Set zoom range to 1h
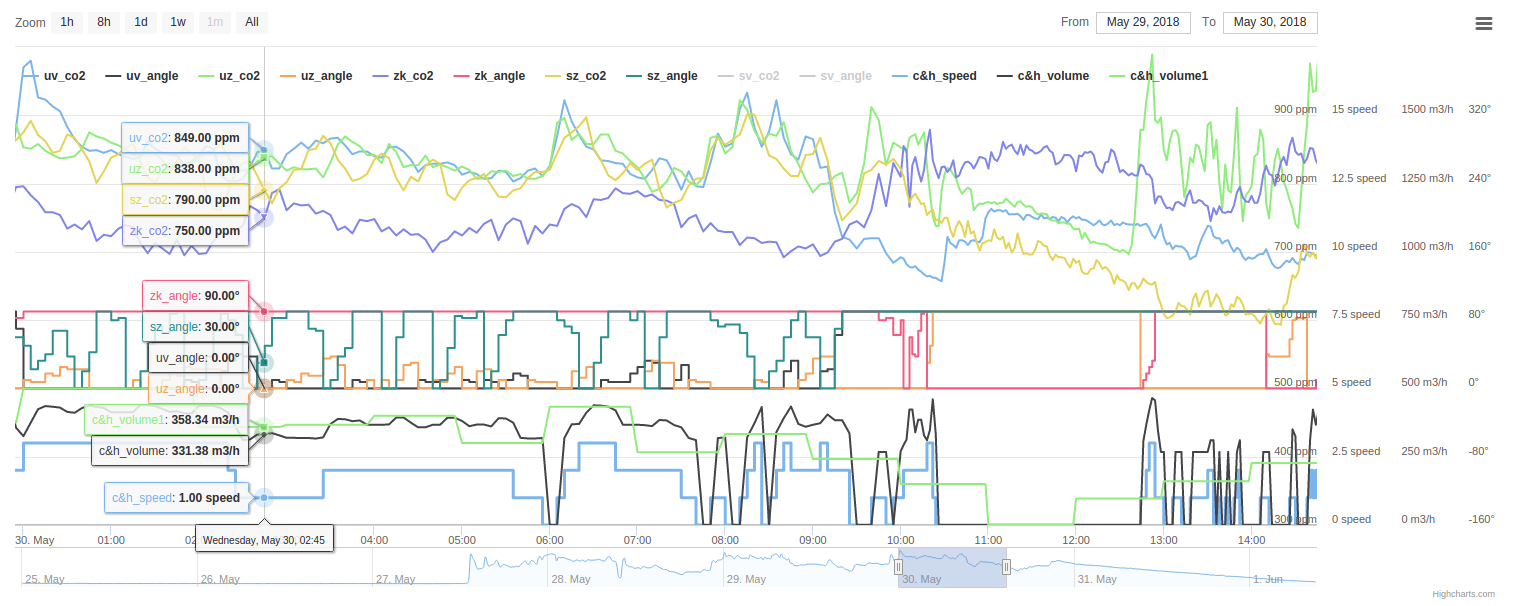 tap(67, 22)
